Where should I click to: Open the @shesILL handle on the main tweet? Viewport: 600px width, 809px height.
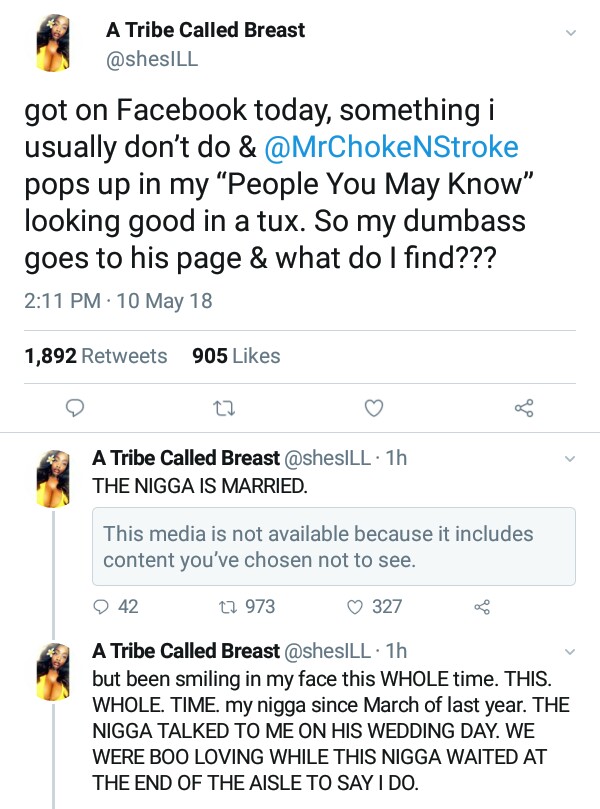pos(152,58)
